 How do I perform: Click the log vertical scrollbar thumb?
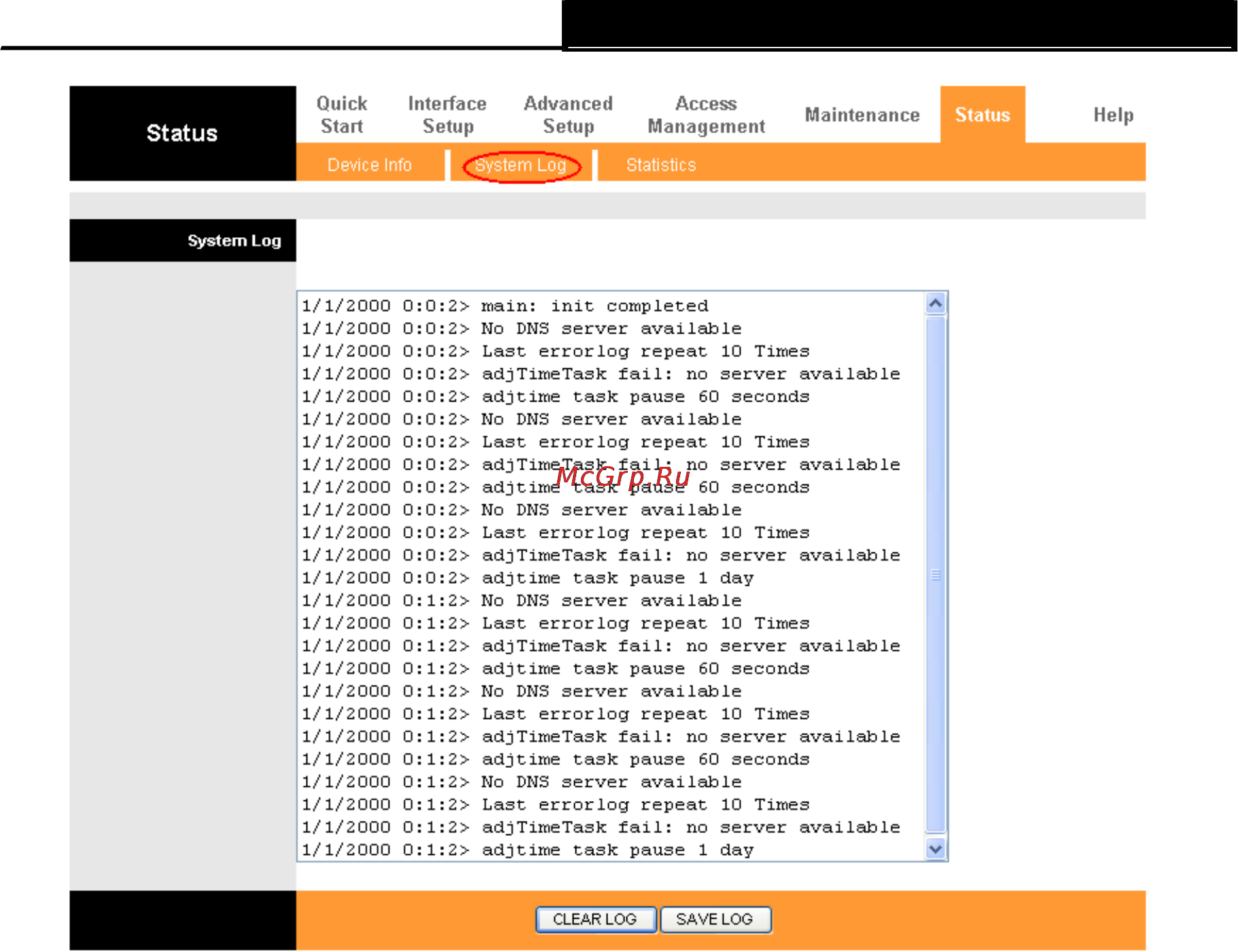click(x=936, y=575)
